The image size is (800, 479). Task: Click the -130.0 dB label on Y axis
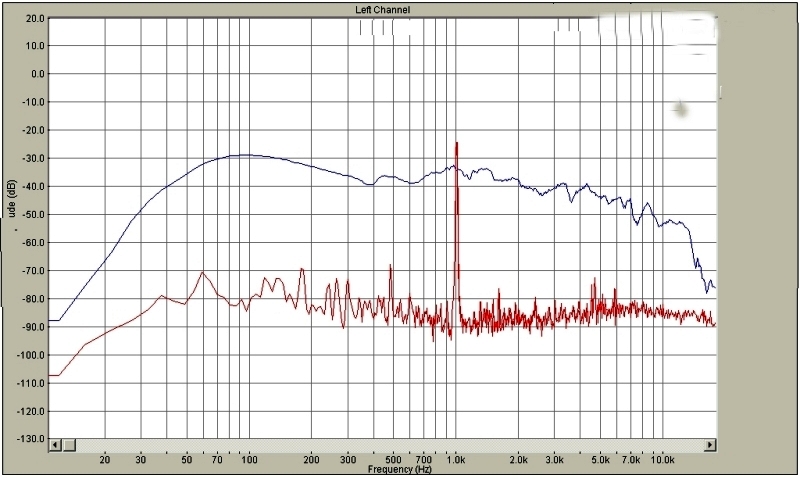(31, 439)
